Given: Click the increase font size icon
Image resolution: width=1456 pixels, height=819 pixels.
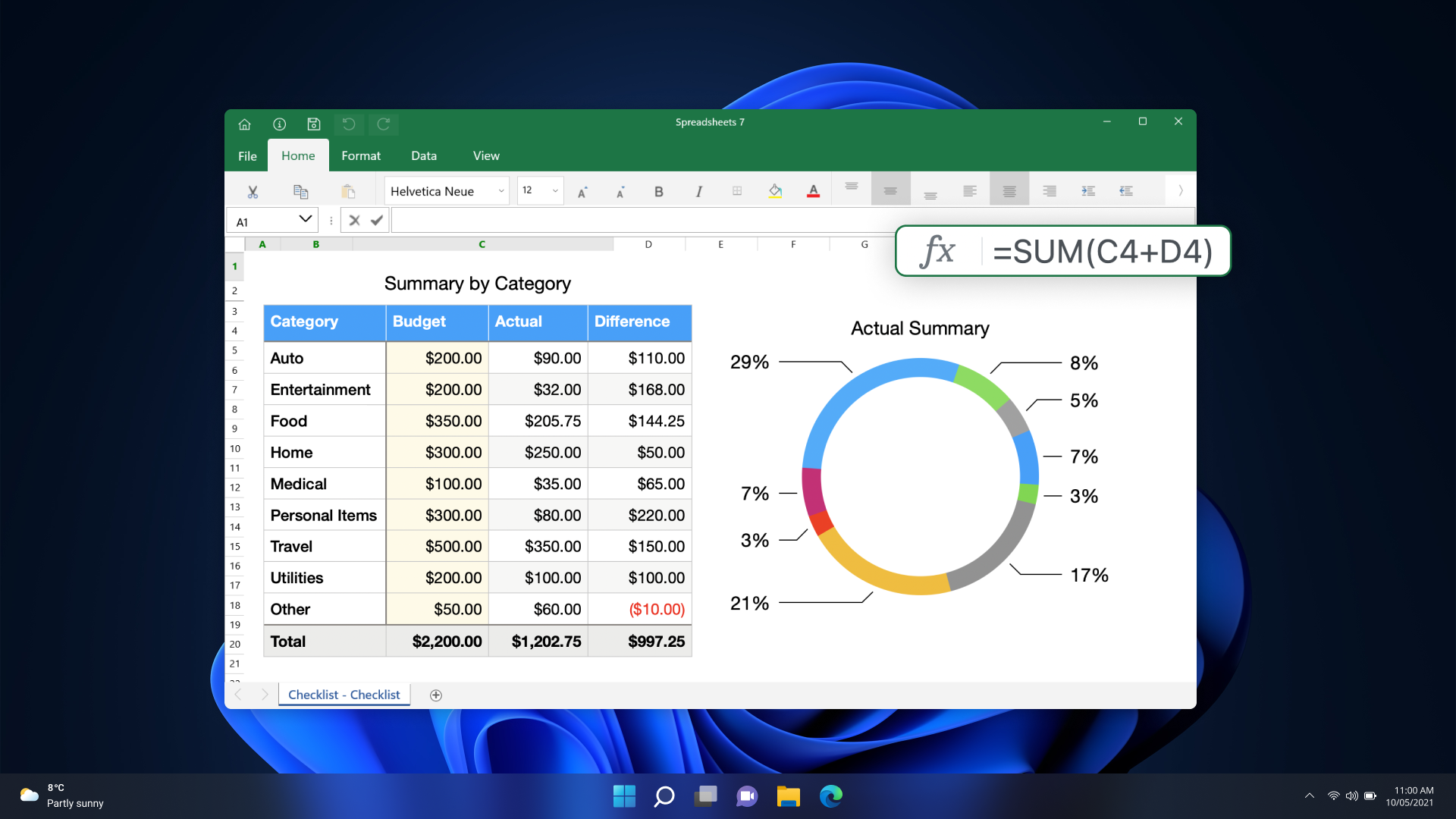Looking at the screenshot, I should tap(582, 192).
